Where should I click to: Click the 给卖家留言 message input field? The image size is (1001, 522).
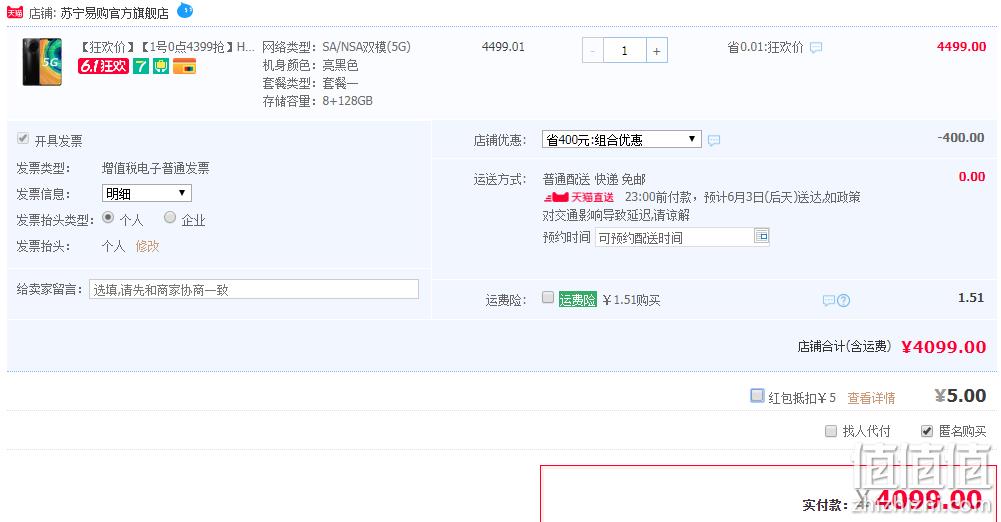coord(254,289)
